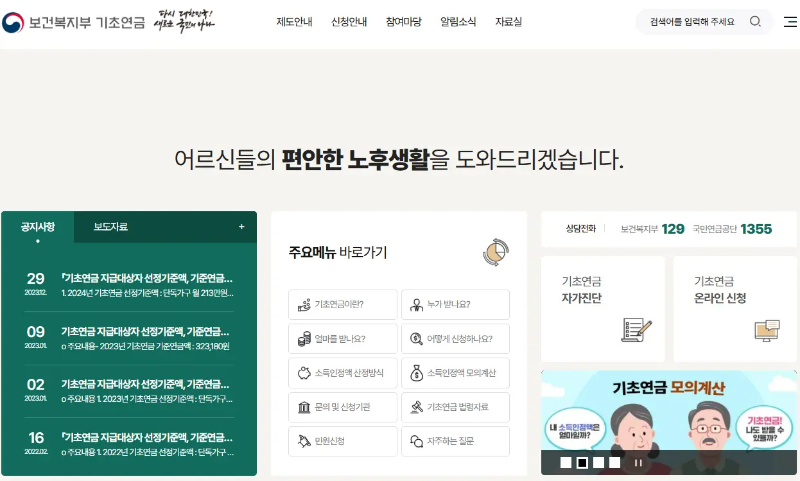Select the third banner slide indicator
The width and height of the screenshot is (800, 481).
click(x=598, y=463)
